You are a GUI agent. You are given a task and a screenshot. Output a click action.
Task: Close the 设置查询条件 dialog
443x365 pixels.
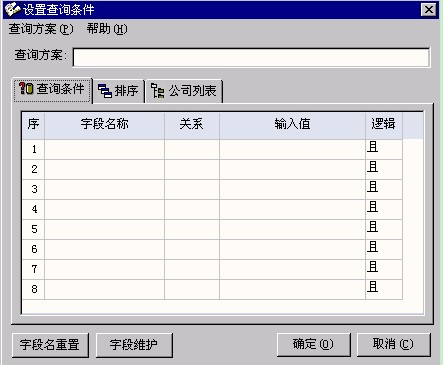point(429,9)
